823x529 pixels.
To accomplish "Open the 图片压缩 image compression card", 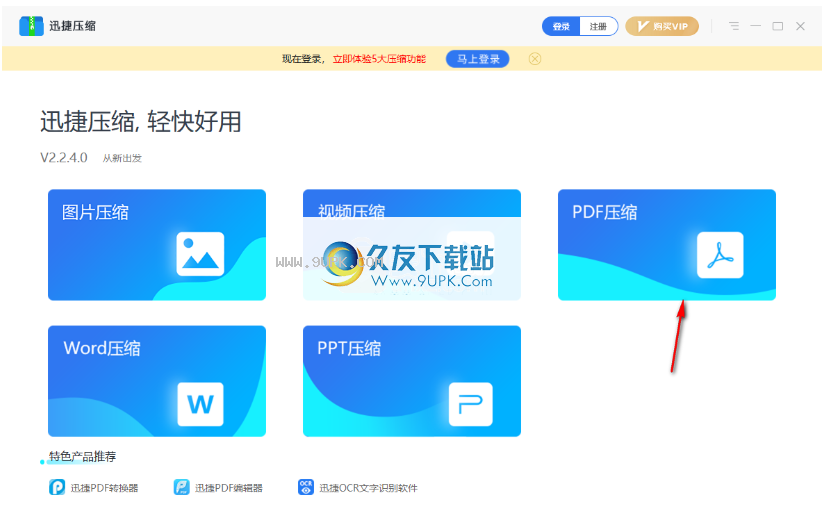I will pos(157,245).
